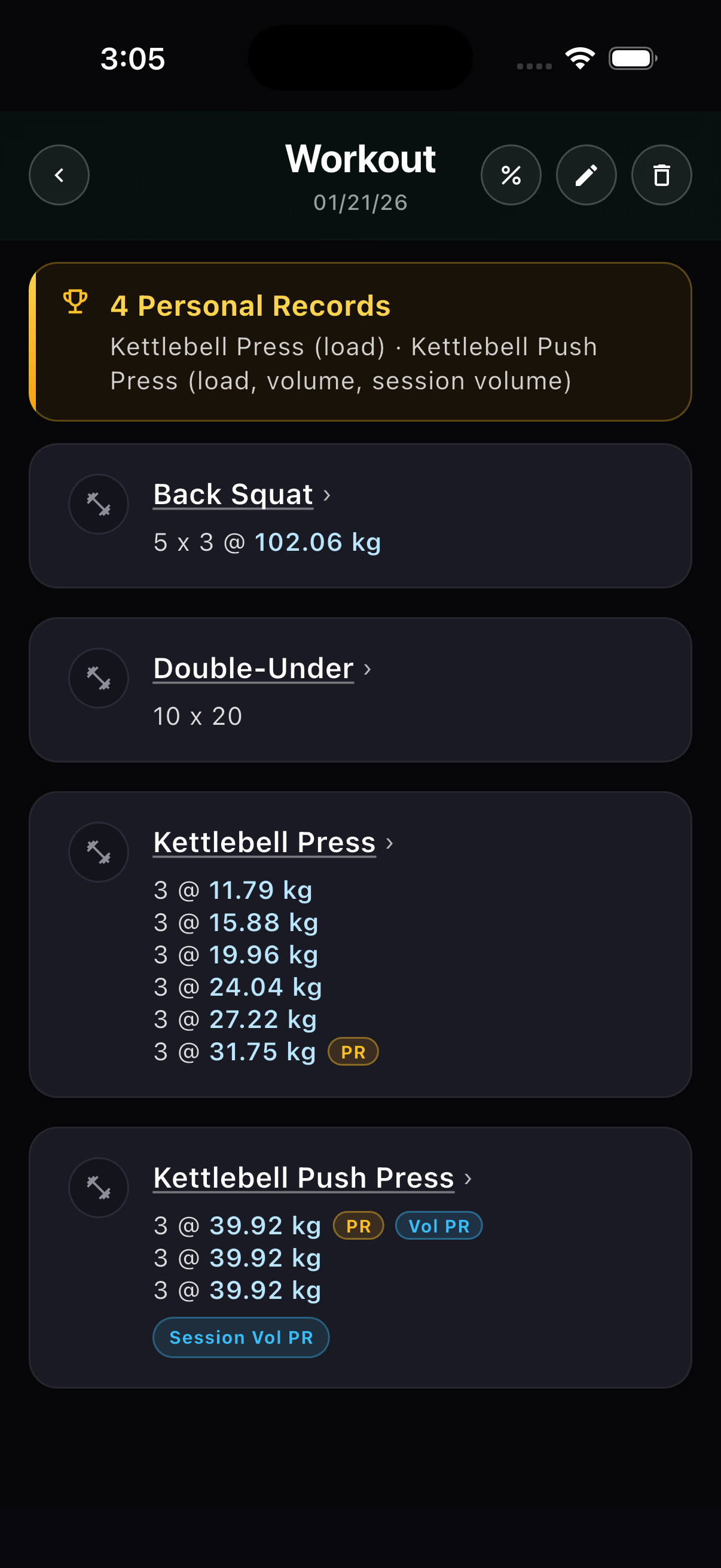The image size is (721, 1568).
Task: Tap the pencil edit icon
Action: [586, 175]
